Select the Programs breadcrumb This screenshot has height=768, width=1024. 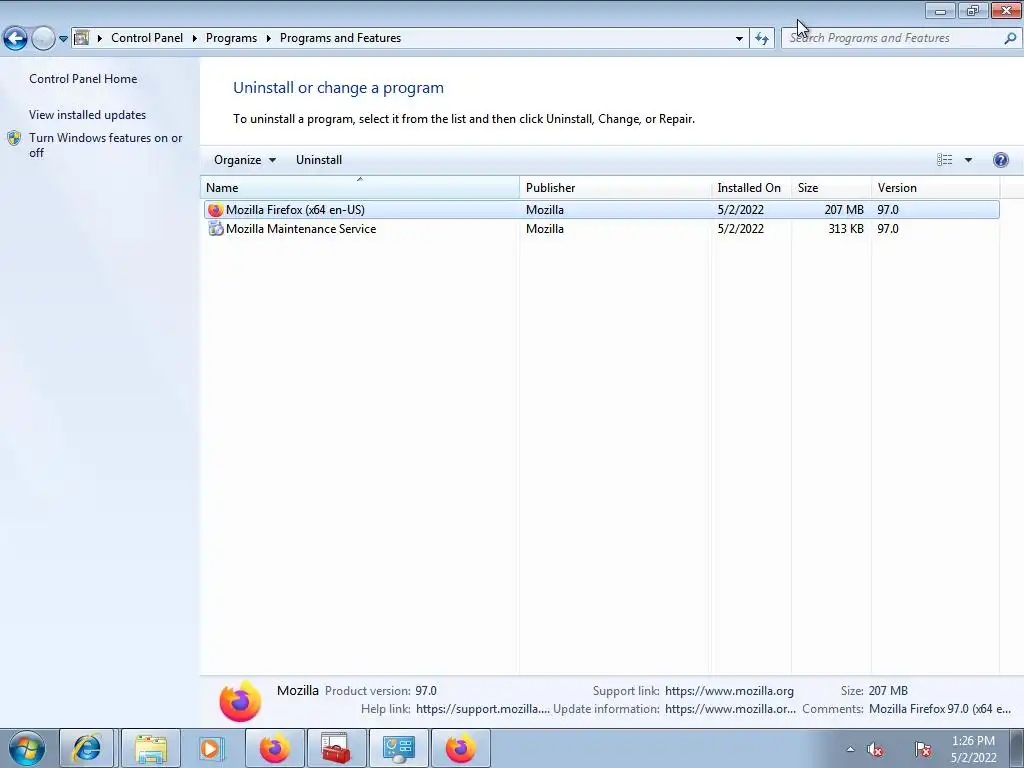coord(231,38)
